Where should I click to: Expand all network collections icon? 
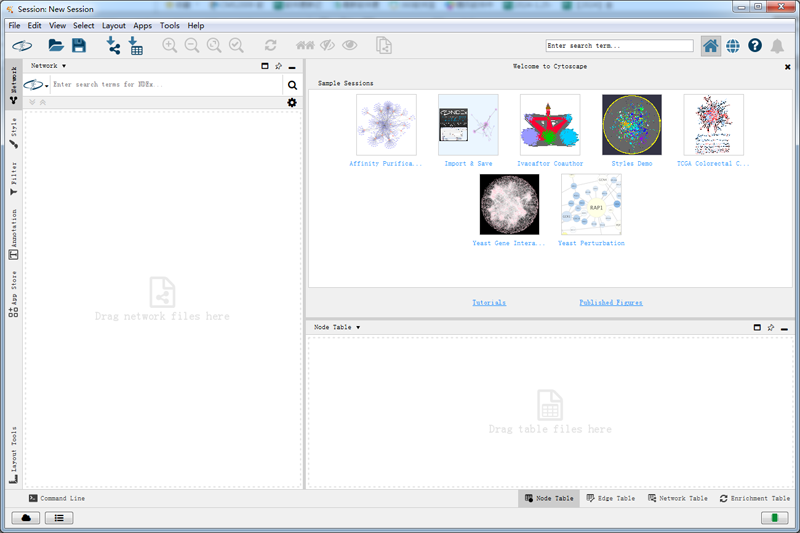coord(32,102)
